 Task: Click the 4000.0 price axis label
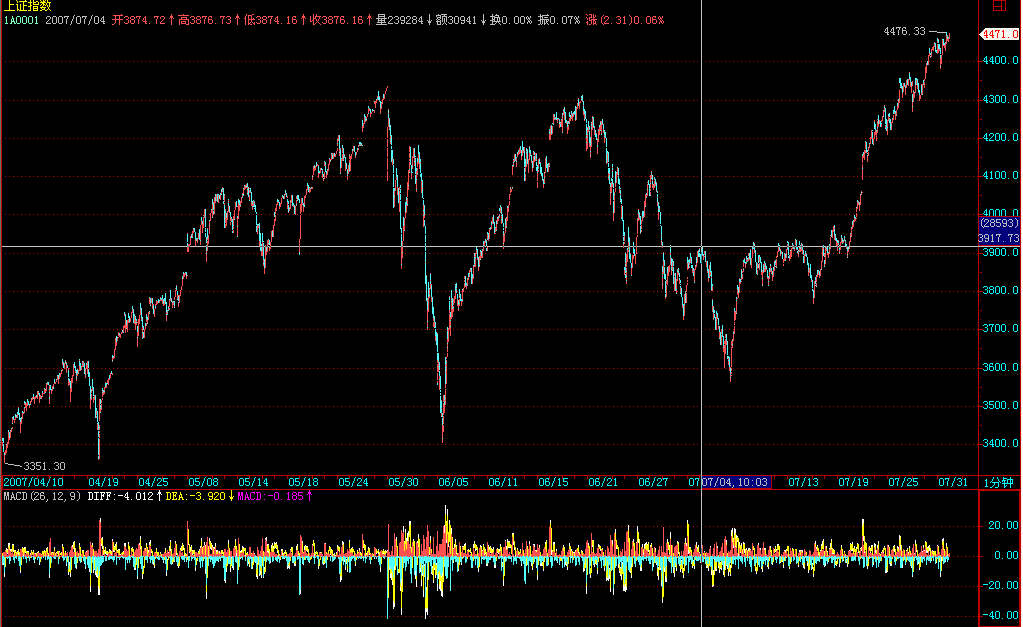coord(1000,213)
